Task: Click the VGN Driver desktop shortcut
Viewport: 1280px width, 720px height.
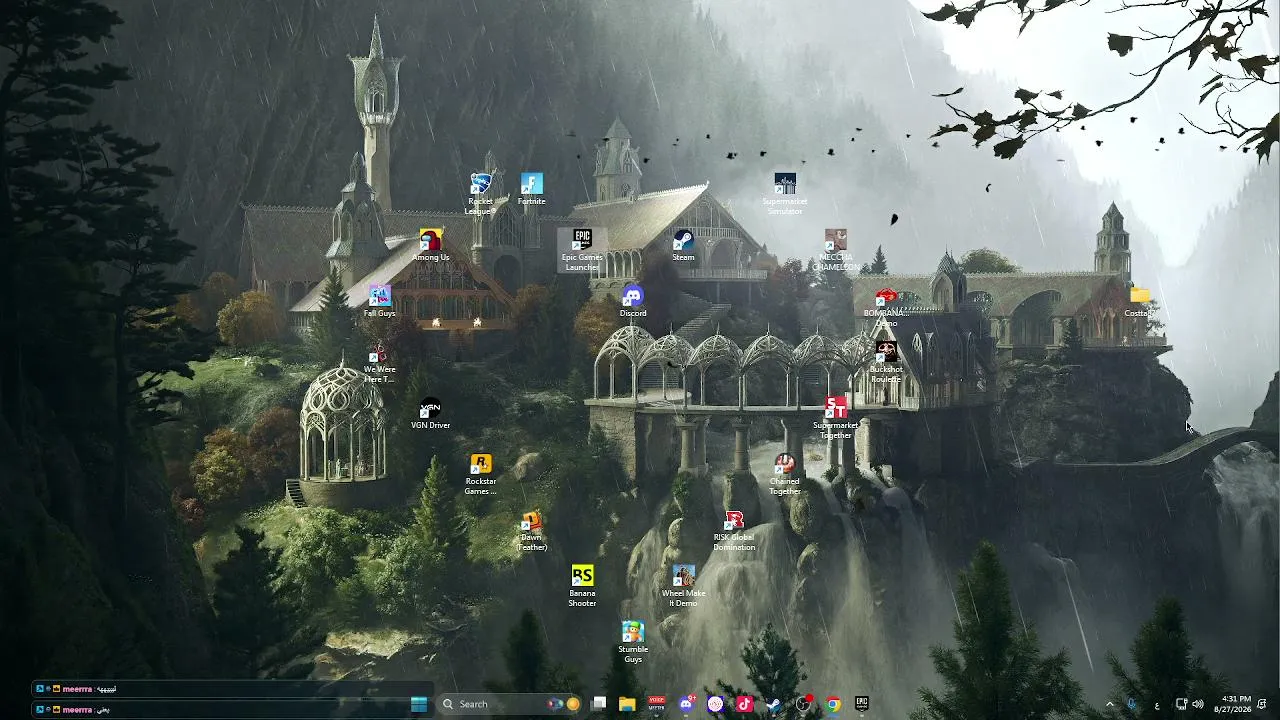Action: pos(430,413)
